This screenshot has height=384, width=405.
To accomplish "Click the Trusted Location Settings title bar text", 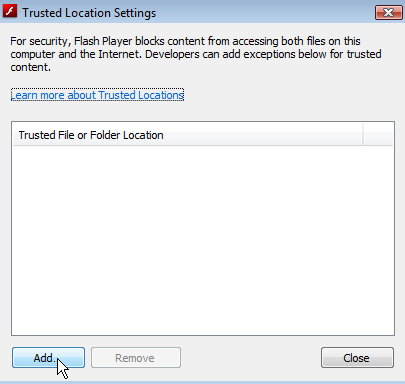I will click(x=89, y=13).
